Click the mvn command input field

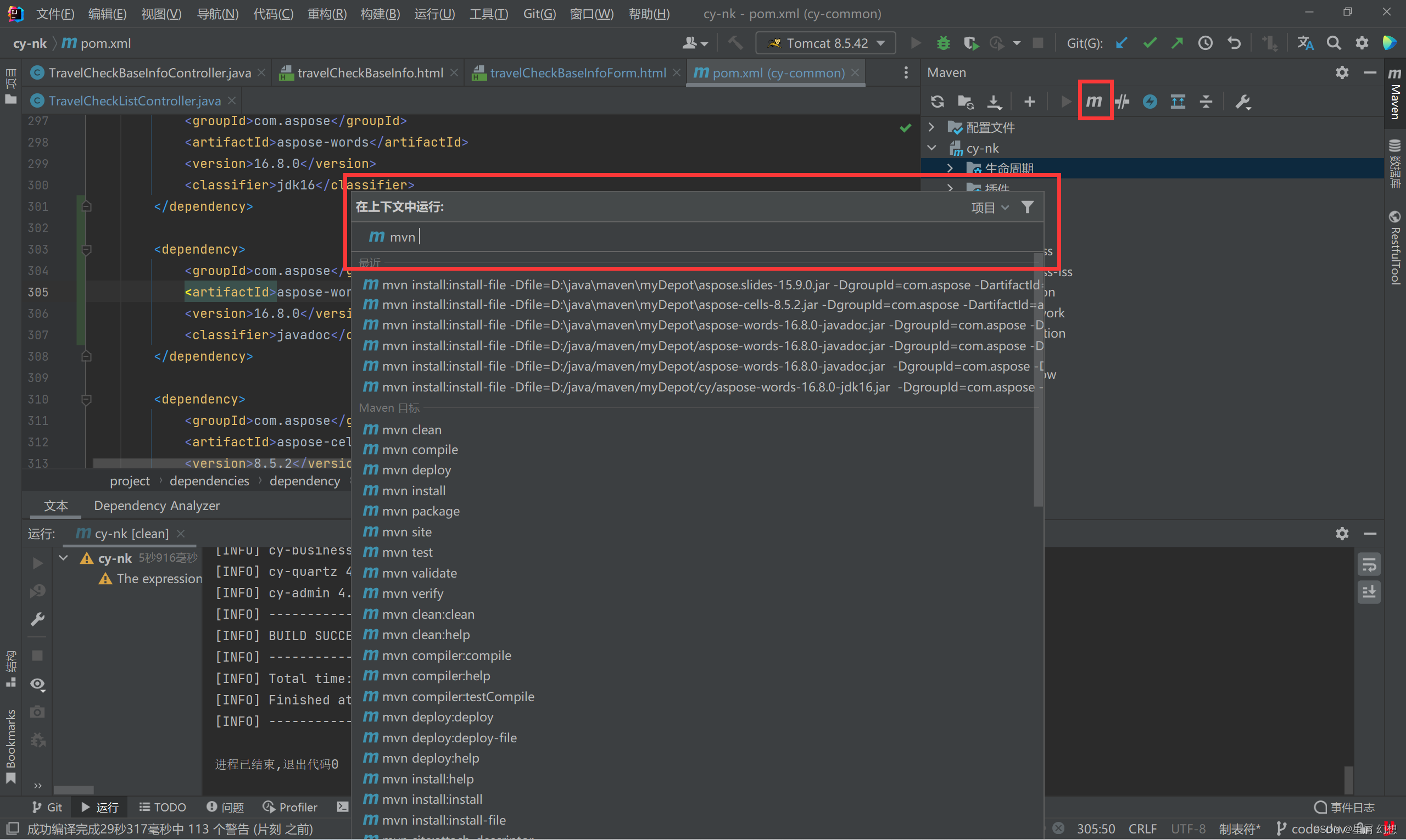[700, 237]
